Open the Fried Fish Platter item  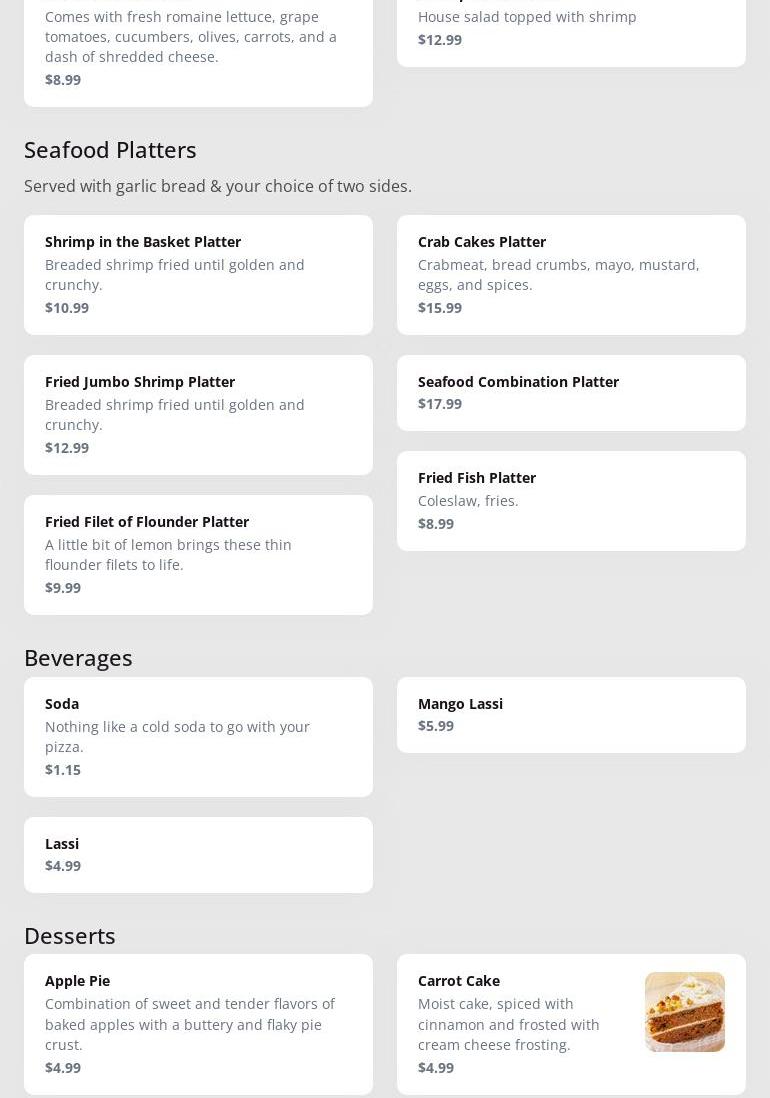[571, 500]
